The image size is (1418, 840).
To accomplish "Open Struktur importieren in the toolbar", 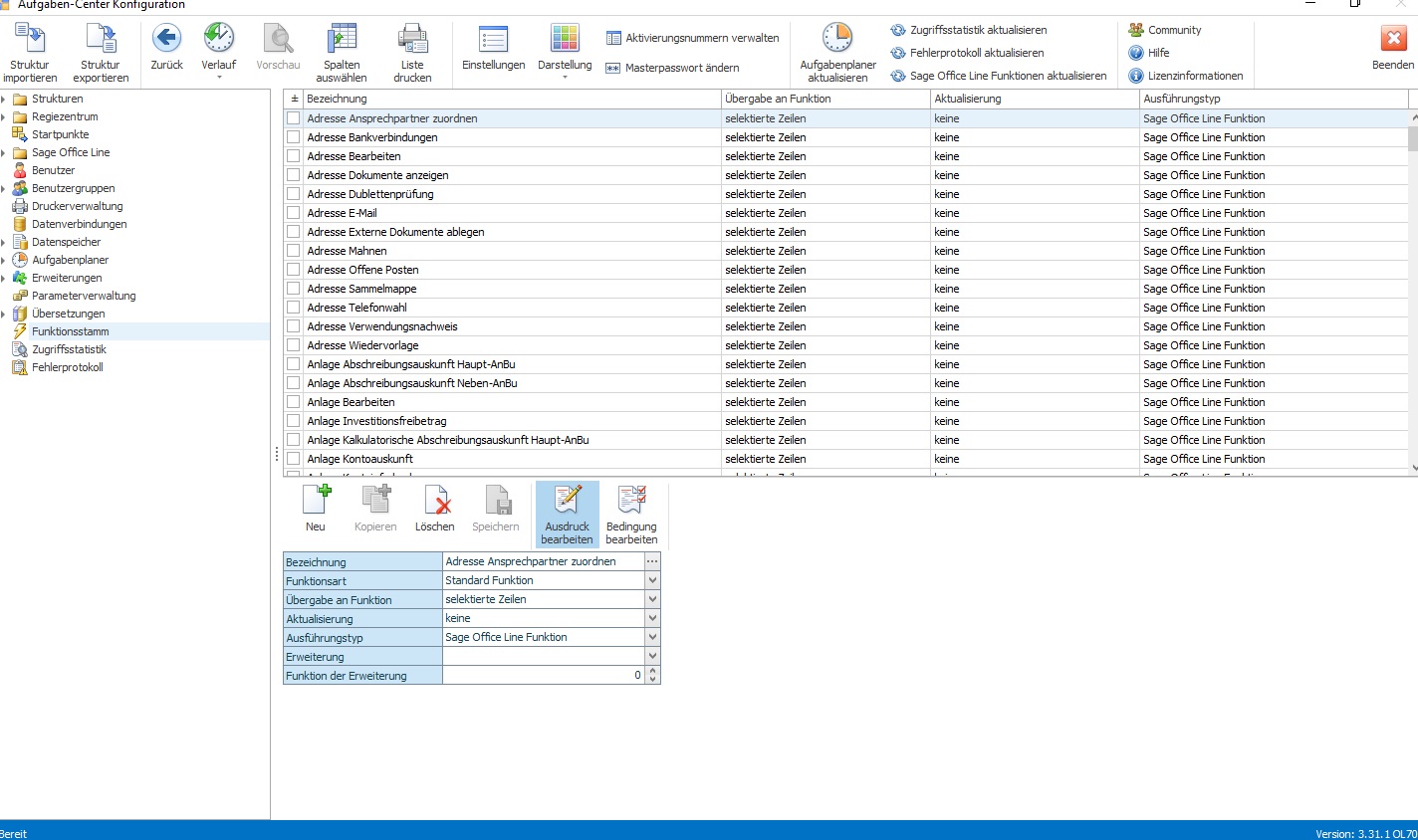I will coord(30,53).
